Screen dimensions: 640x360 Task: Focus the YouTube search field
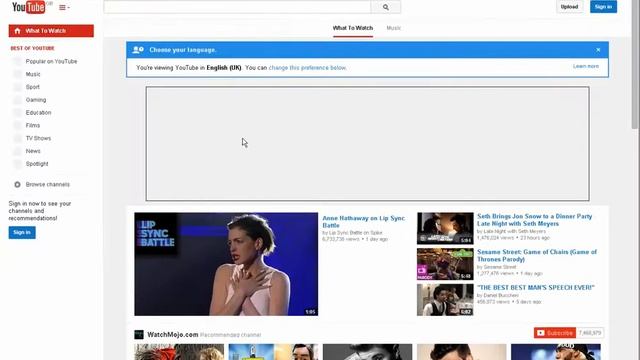coord(237,7)
